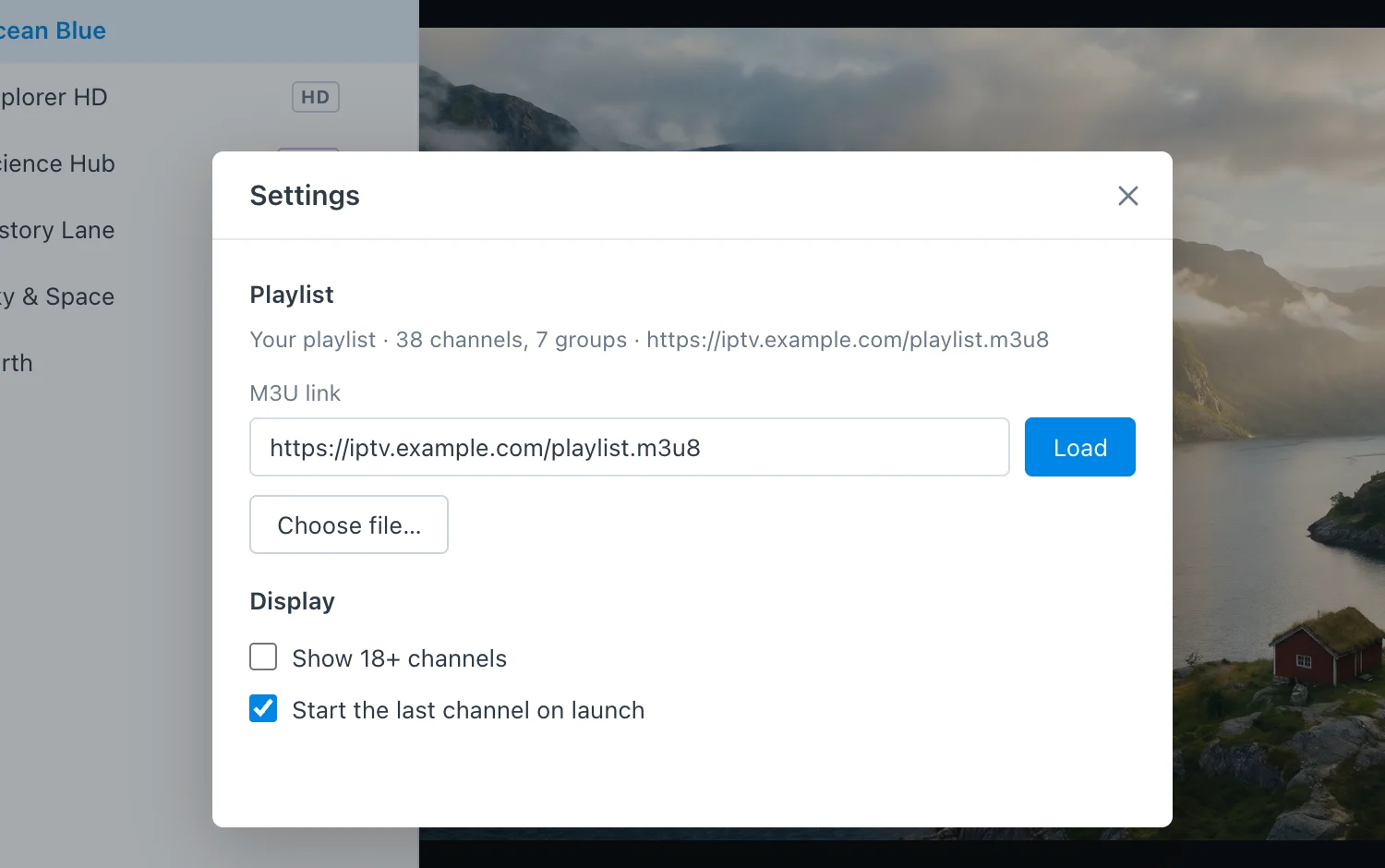Click the playlist summary text showing 38 channels
1385x868 pixels.
tap(649, 340)
